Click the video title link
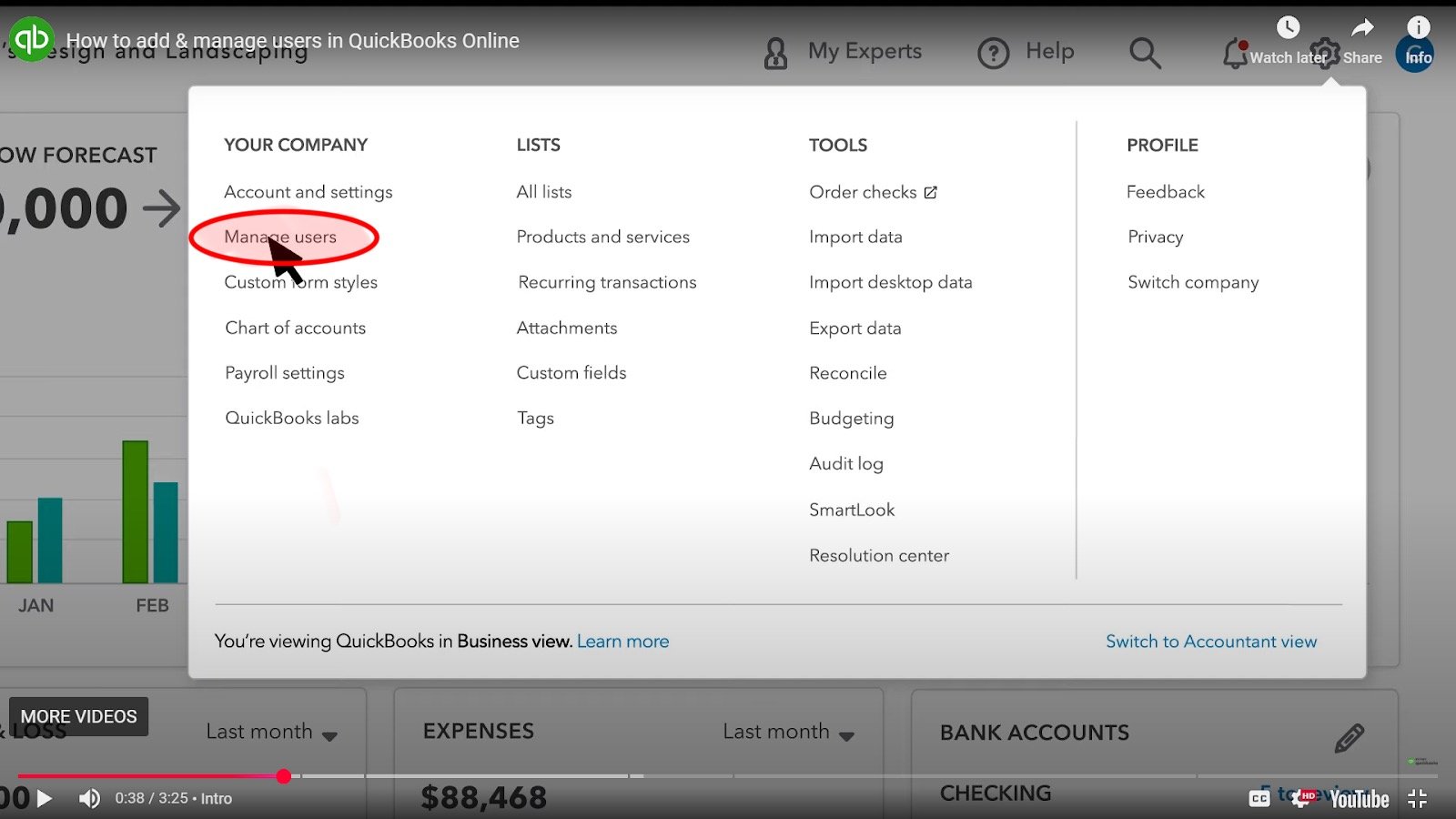The width and height of the screenshot is (1456, 819). (293, 41)
